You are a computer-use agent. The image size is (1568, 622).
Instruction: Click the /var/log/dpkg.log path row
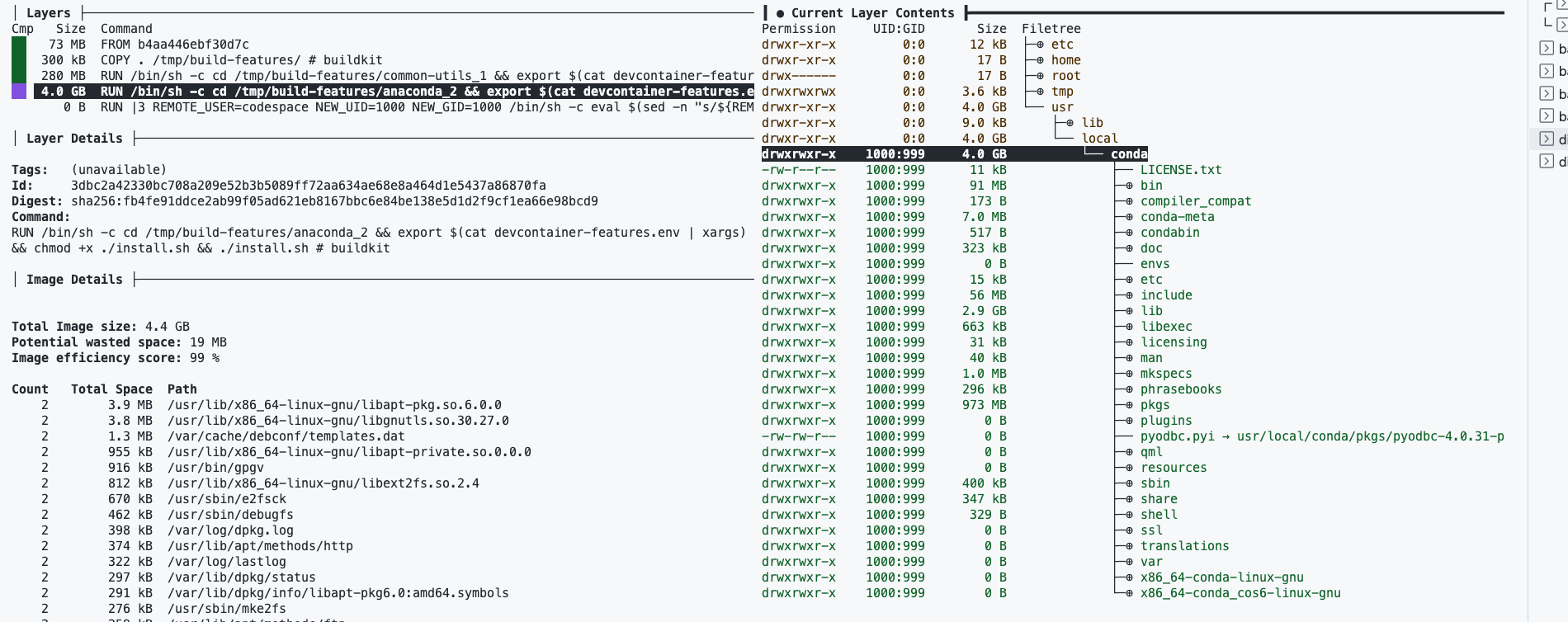click(168, 530)
